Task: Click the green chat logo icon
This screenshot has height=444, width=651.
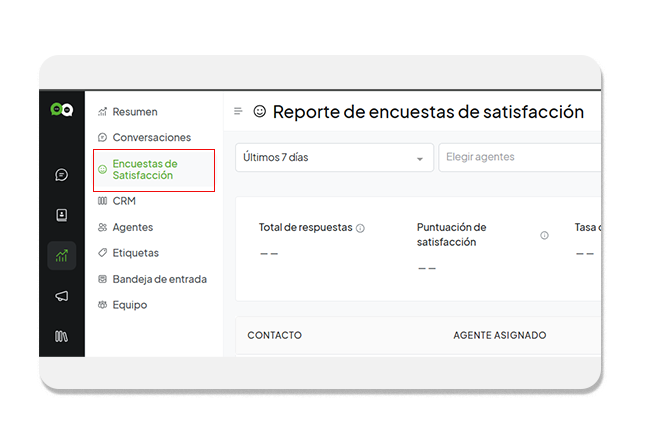Action: (x=61, y=110)
